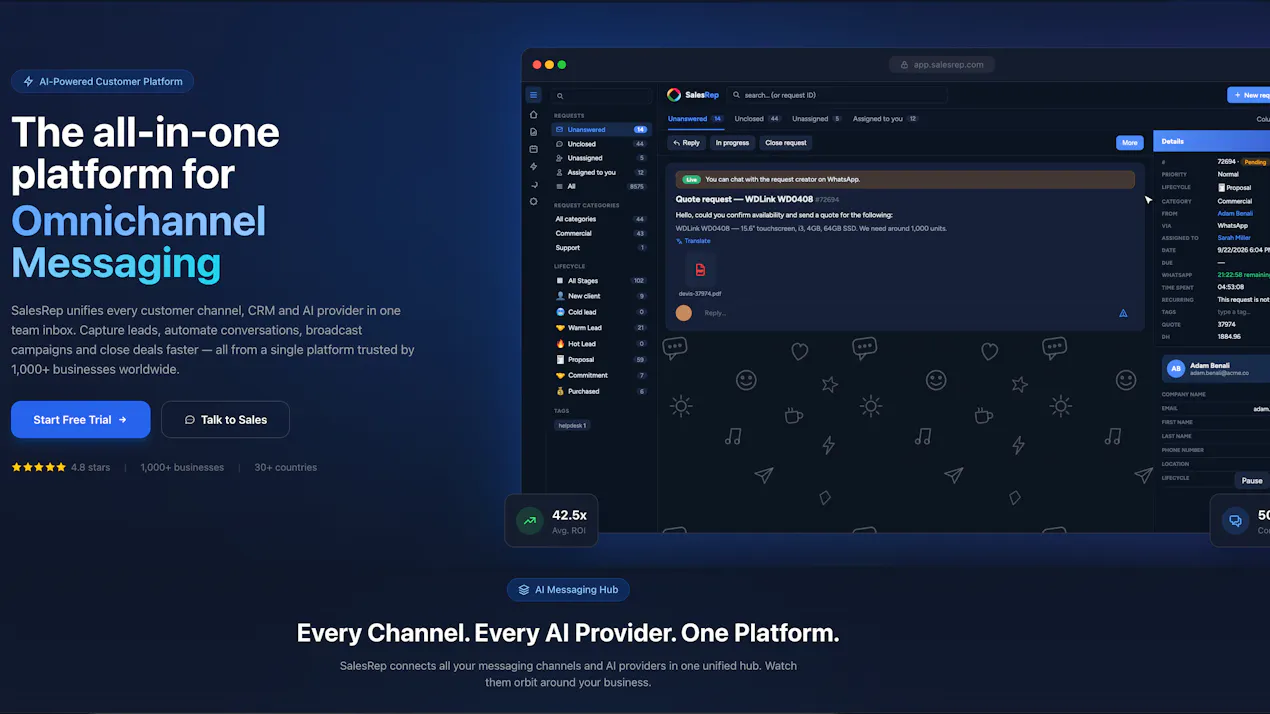Click the New request button
This screenshot has width=1270, height=714.
pos(1248,95)
